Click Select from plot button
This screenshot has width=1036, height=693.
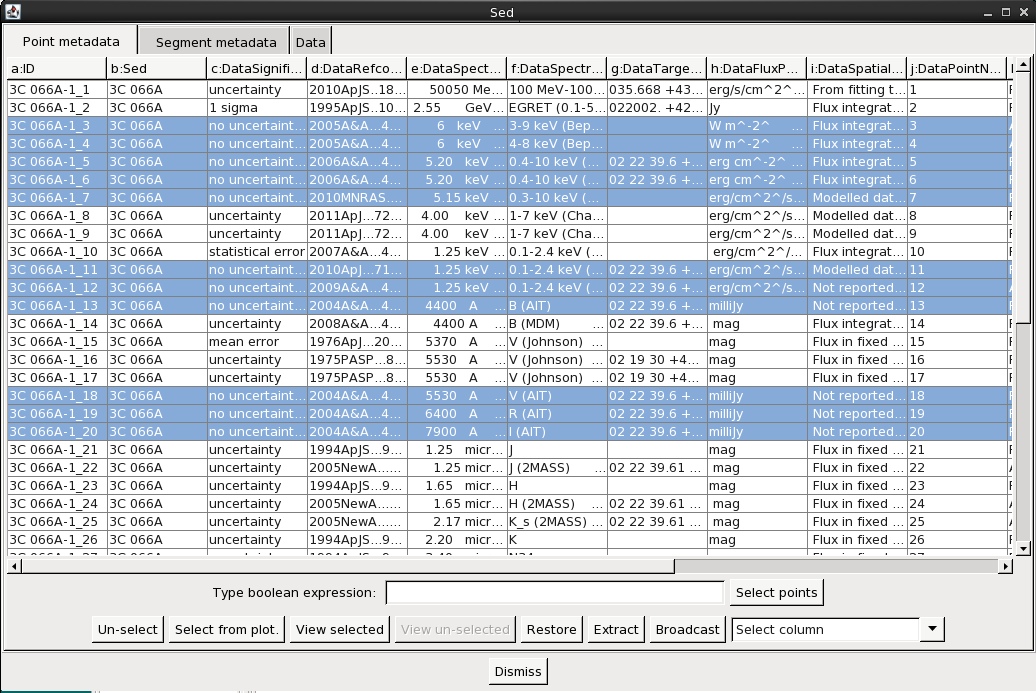click(227, 630)
